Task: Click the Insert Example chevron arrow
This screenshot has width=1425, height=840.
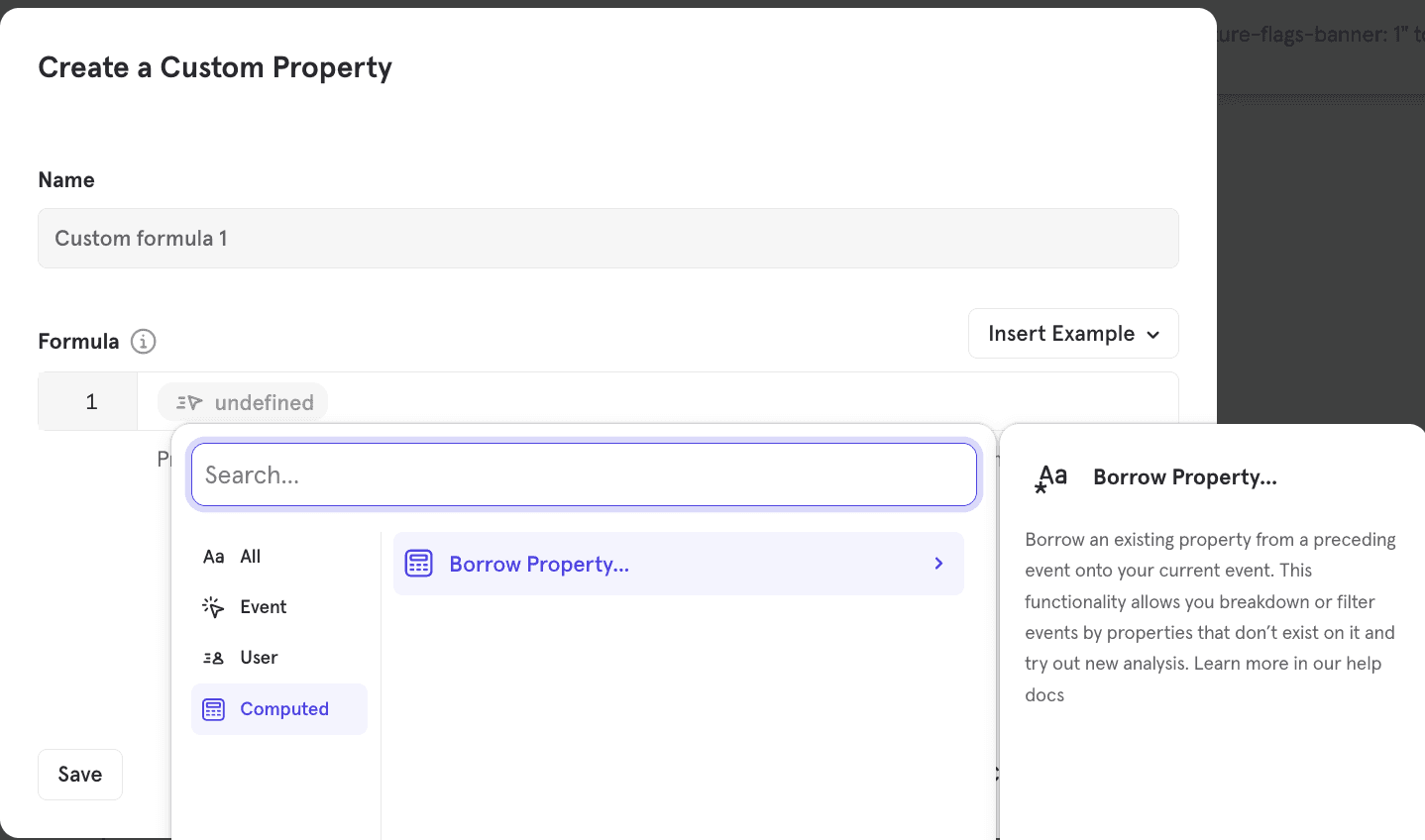Action: tap(1153, 335)
